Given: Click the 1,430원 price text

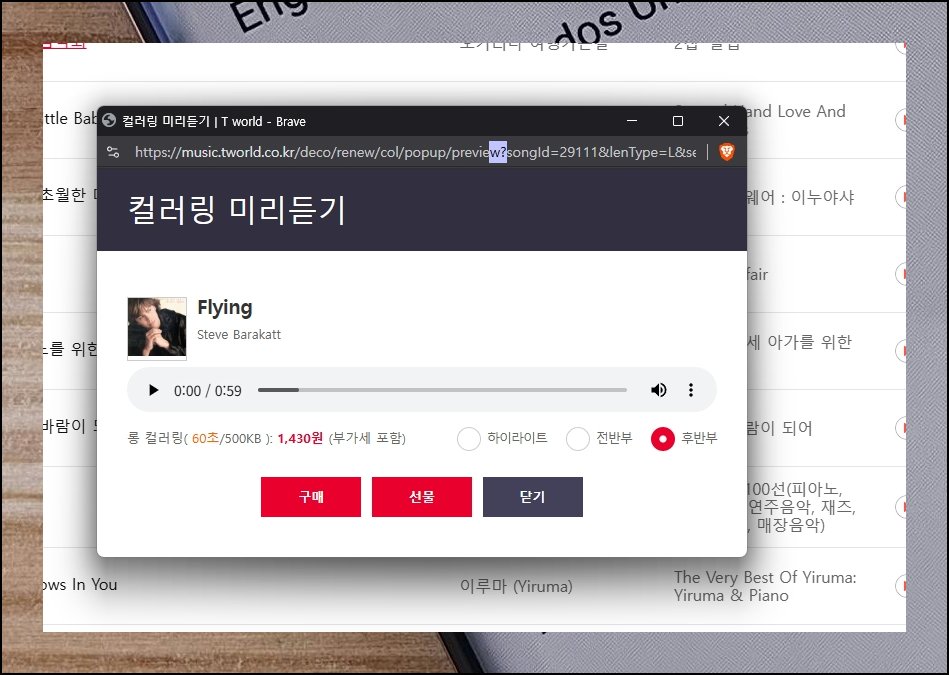Looking at the screenshot, I should [300, 438].
